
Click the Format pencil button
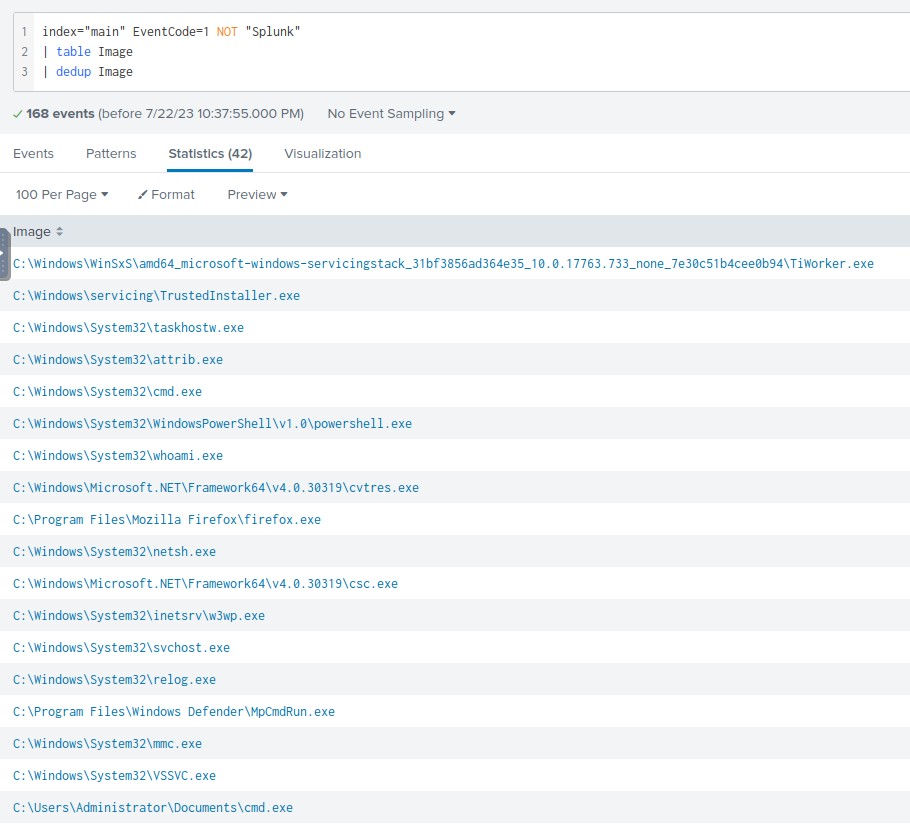click(x=166, y=195)
